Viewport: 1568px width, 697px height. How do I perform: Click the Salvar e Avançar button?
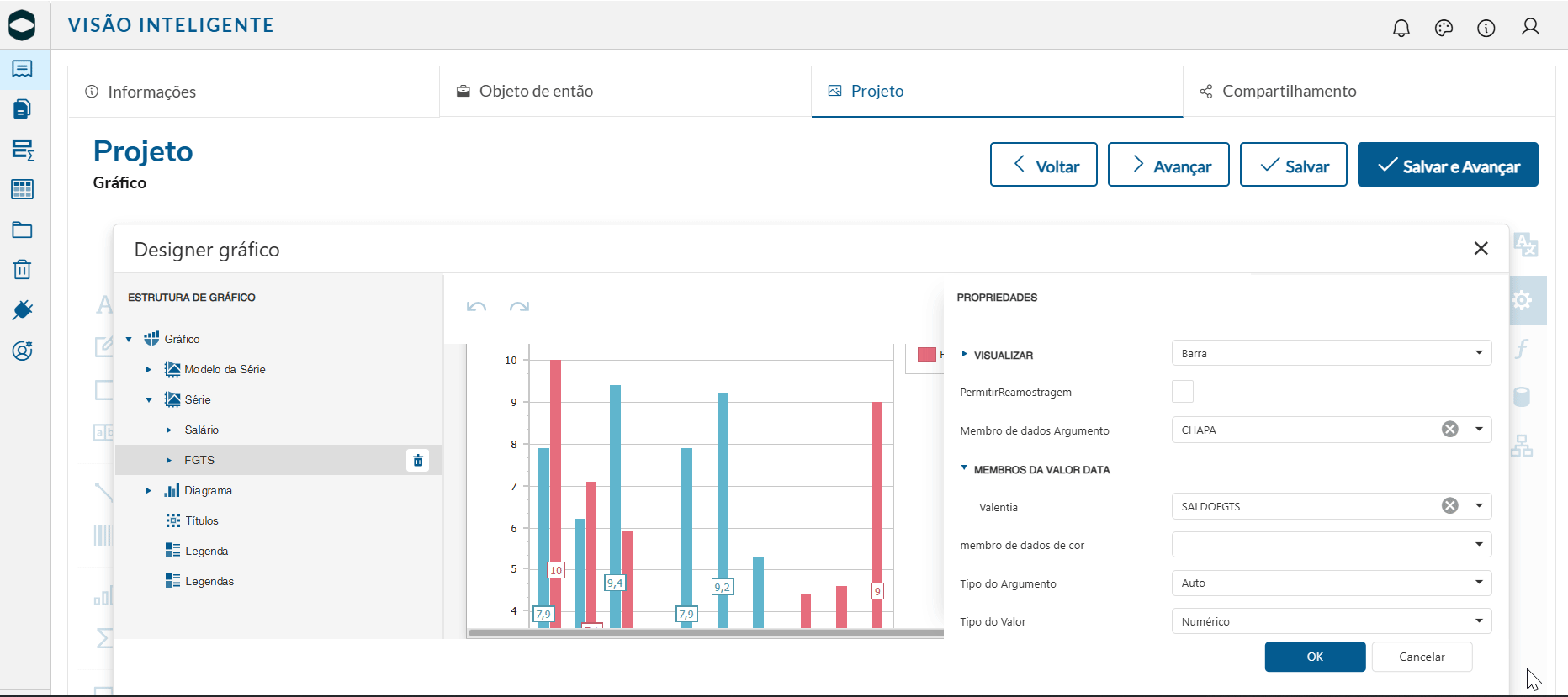pyautogui.click(x=1448, y=165)
